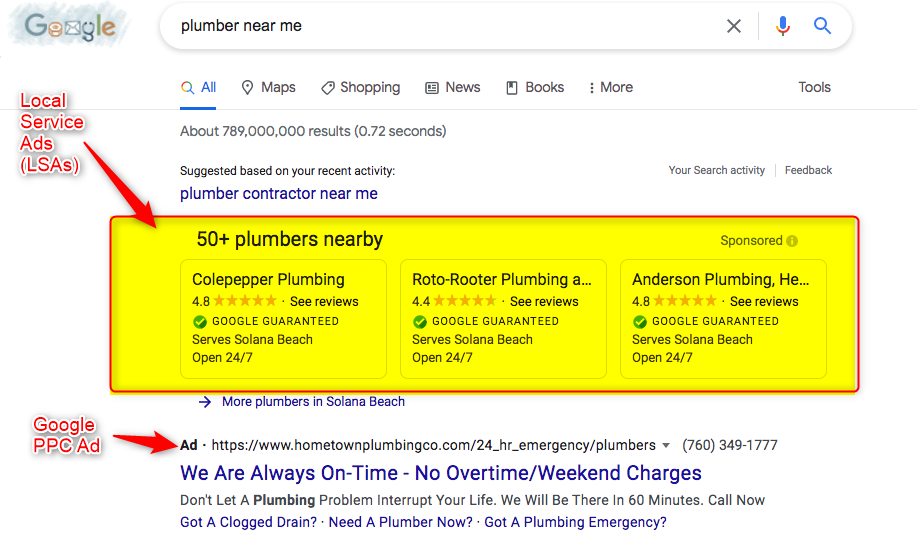The width and height of the screenshot is (917, 551).
Task: Open Anderson Plumbing listing
Action: click(x=720, y=280)
